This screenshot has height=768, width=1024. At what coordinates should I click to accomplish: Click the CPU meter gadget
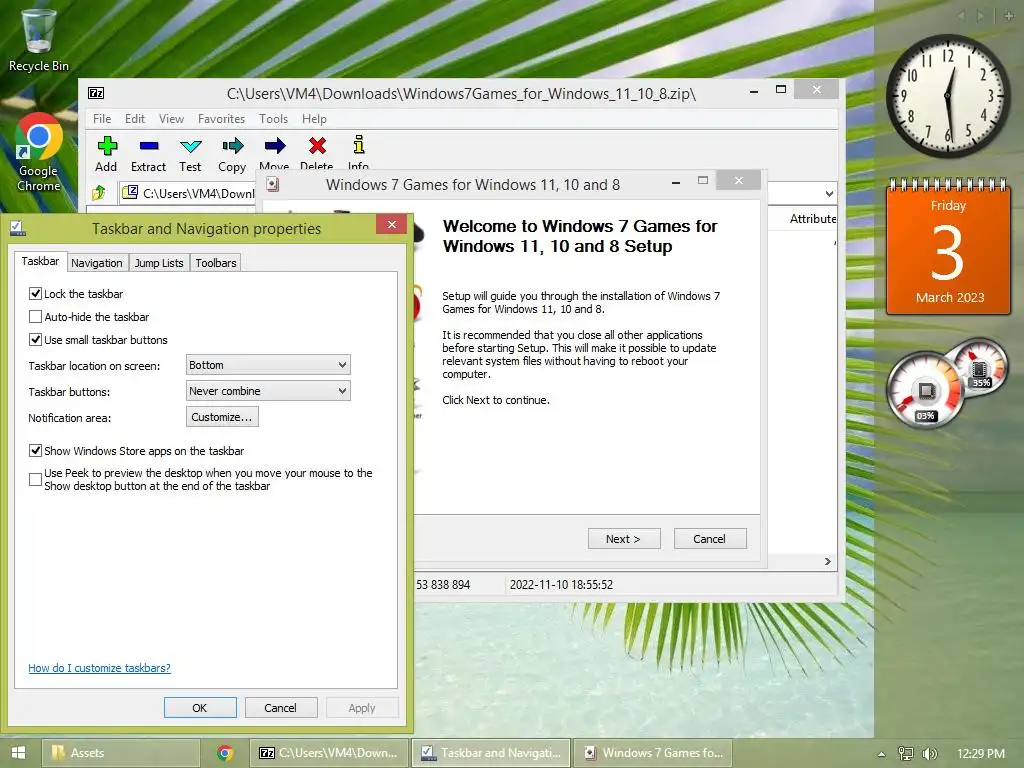[925, 391]
